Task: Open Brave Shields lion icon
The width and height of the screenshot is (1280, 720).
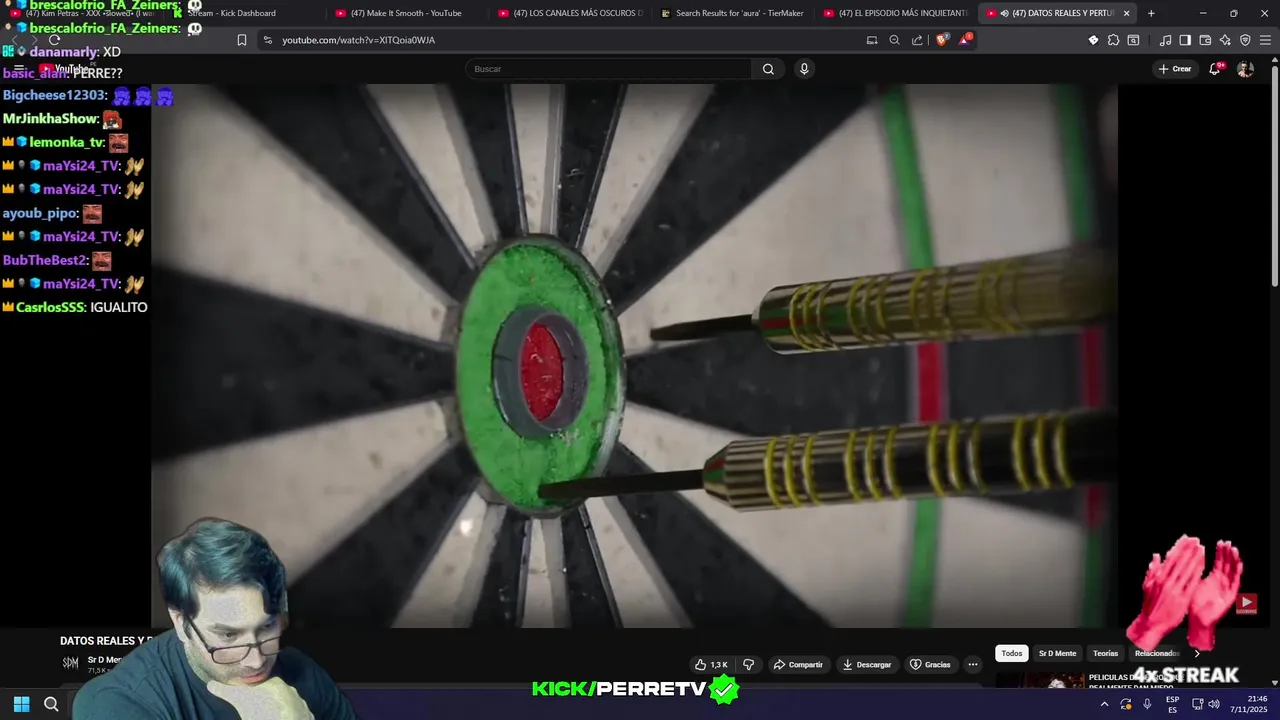Action: (x=942, y=40)
